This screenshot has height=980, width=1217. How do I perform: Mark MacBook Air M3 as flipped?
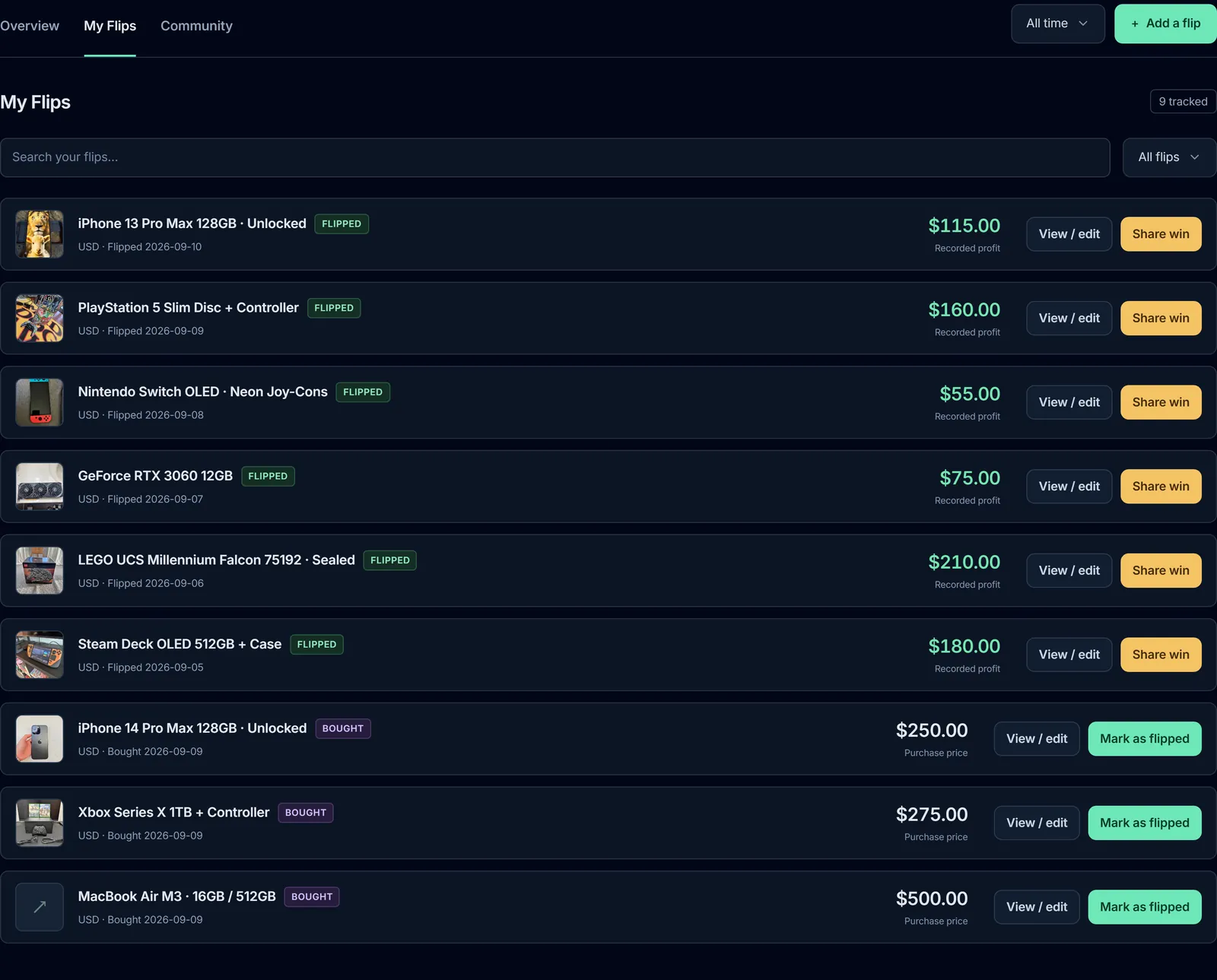[1145, 907]
